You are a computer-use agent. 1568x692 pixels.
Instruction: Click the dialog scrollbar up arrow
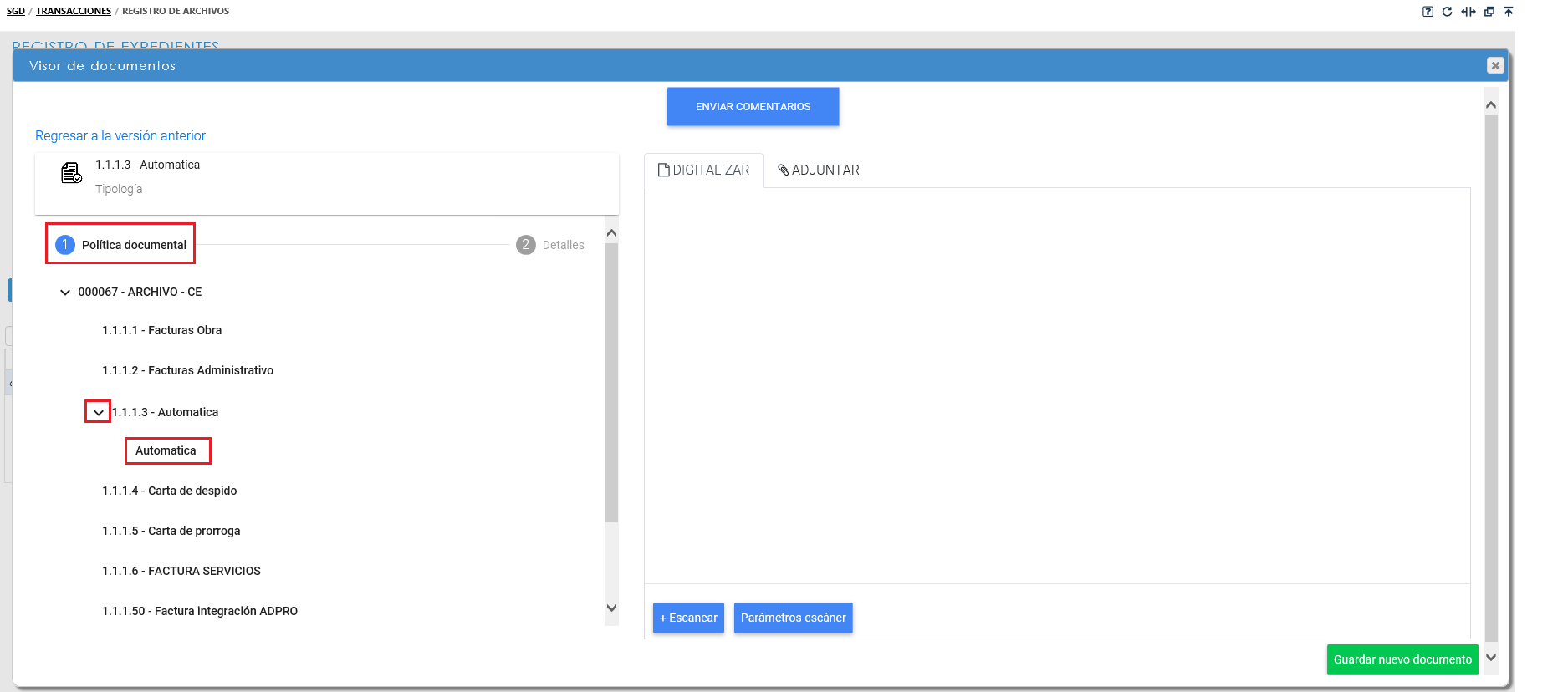pos(1491,105)
